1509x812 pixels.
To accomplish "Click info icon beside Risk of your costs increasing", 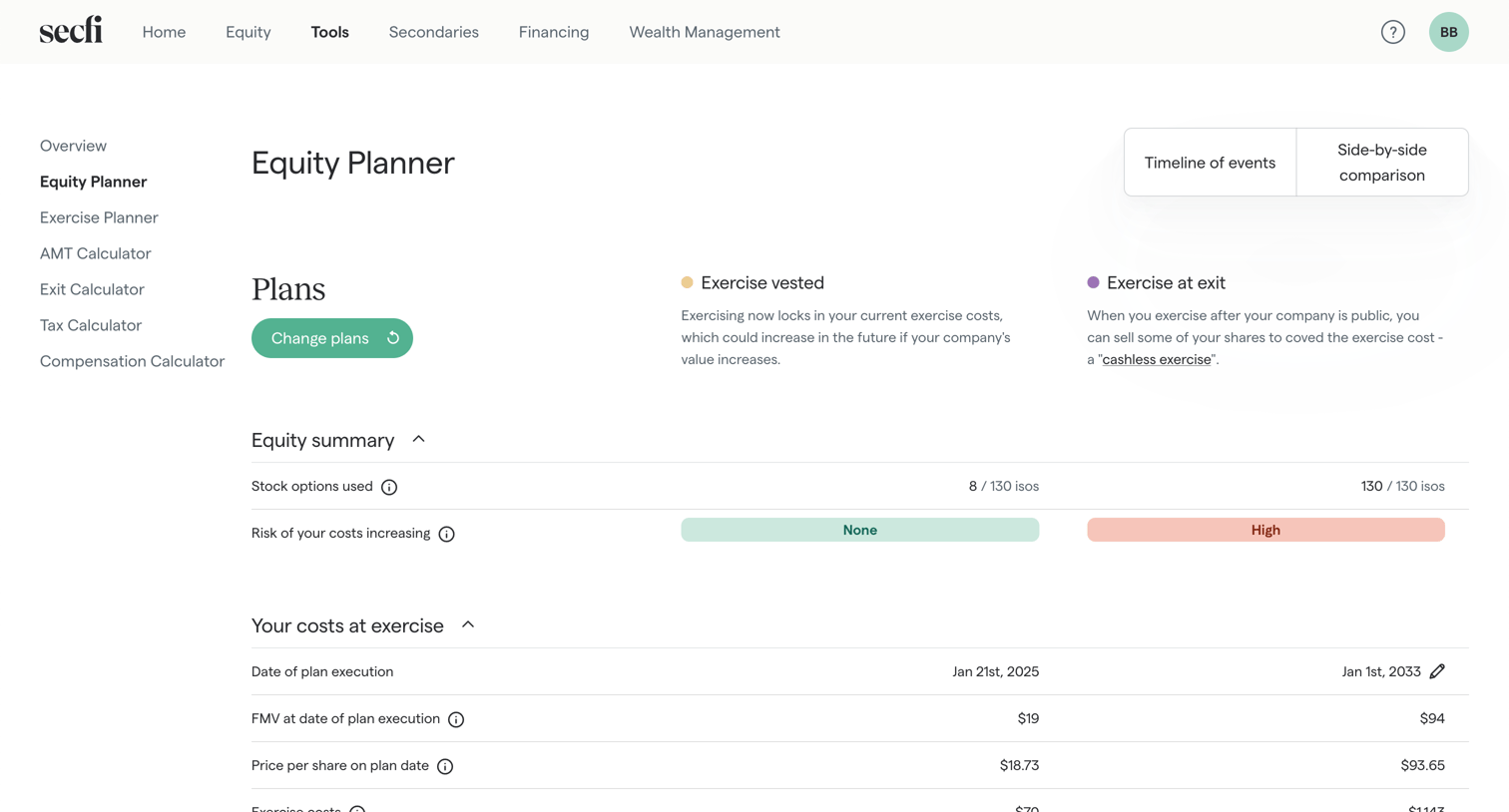I will click(447, 534).
